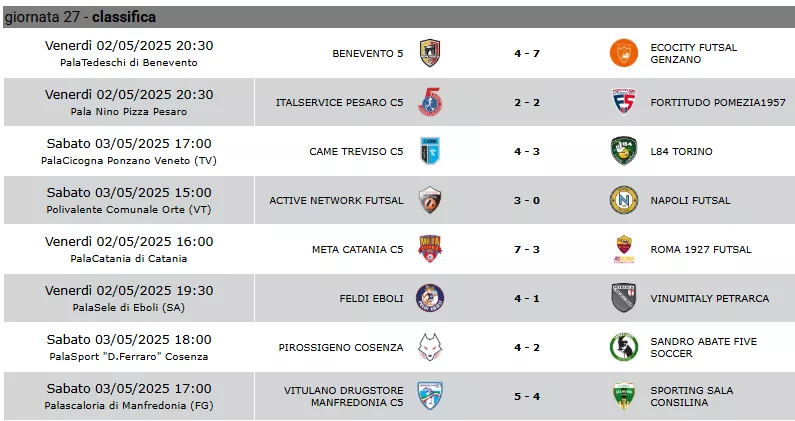The width and height of the screenshot is (795, 421).
Task: Open the 4 - 7 match result
Action: pos(527,53)
